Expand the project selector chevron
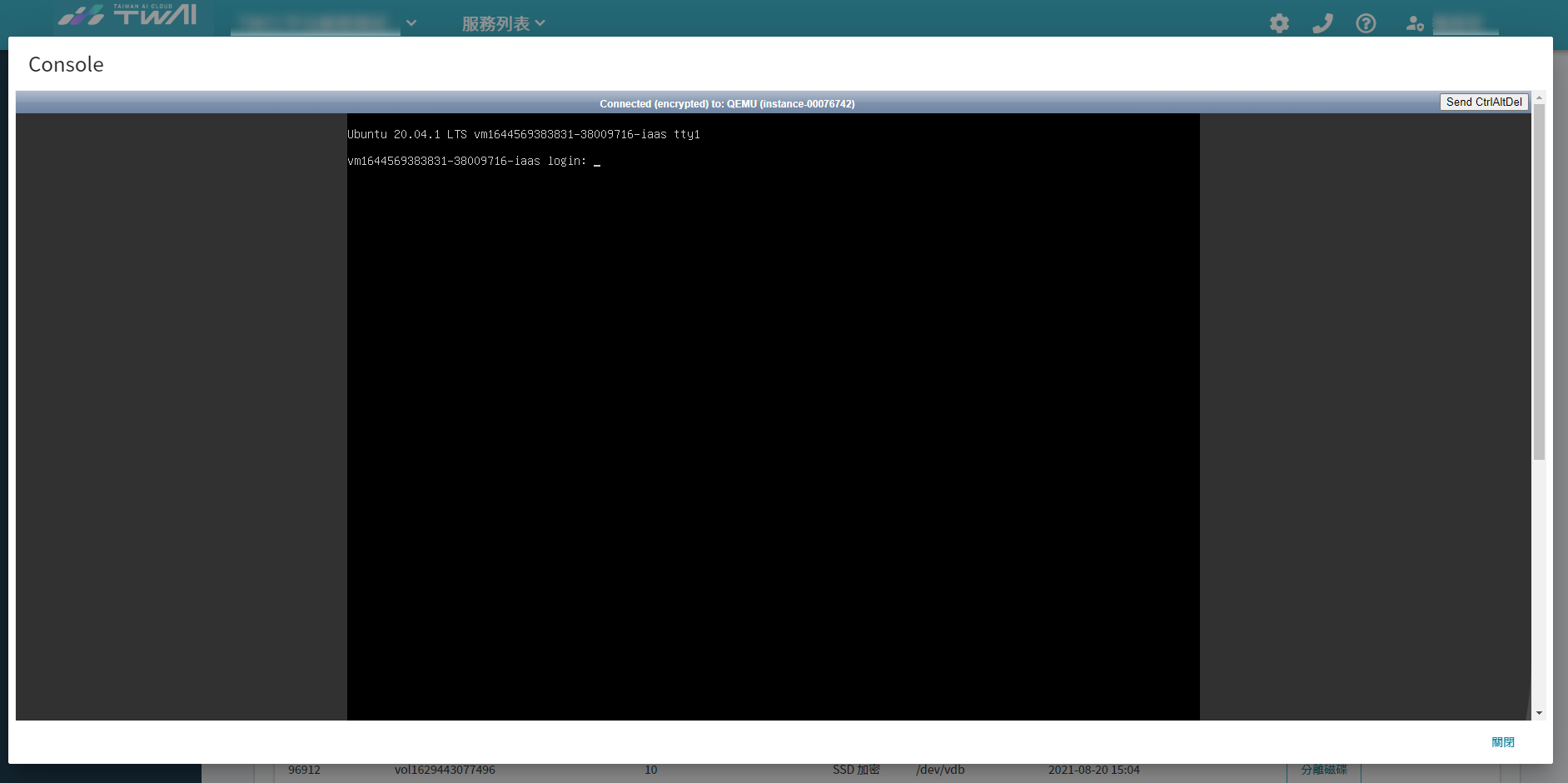1568x783 pixels. click(x=411, y=23)
